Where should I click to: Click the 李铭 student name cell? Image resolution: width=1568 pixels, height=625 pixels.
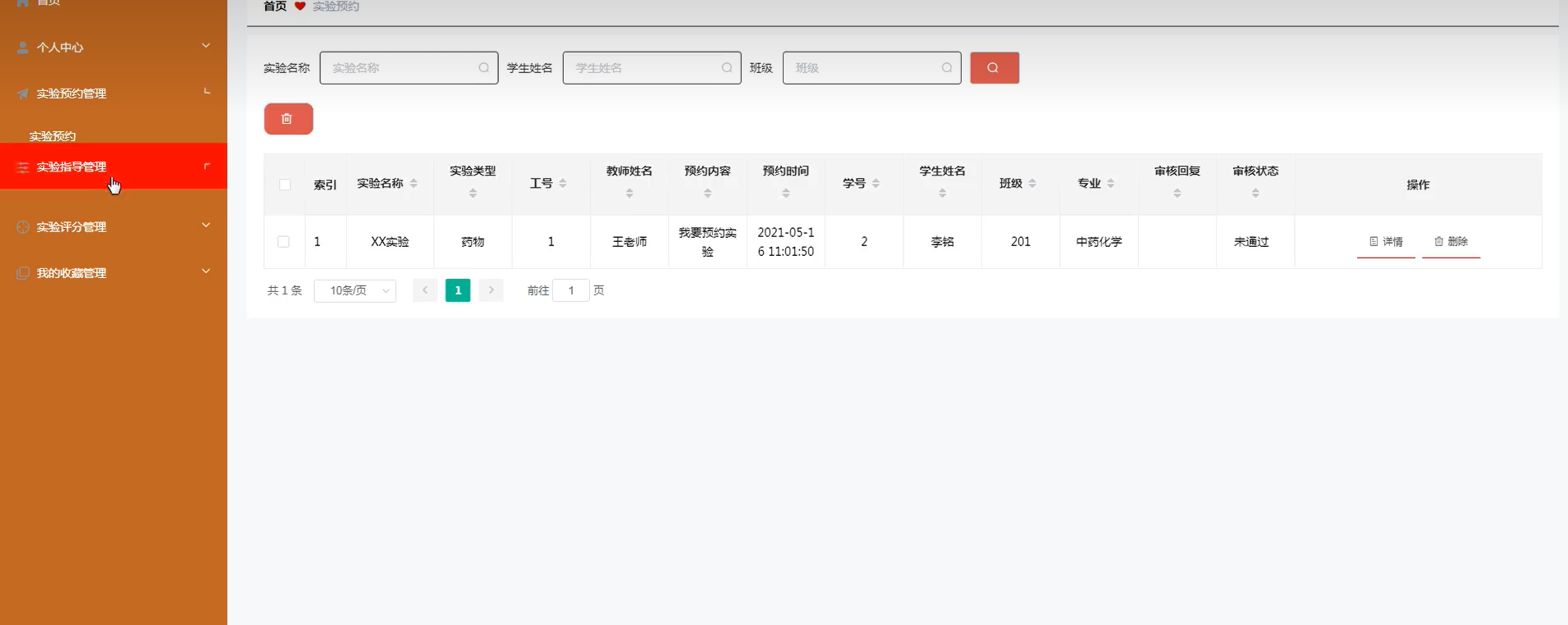pyautogui.click(x=943, y=242)
